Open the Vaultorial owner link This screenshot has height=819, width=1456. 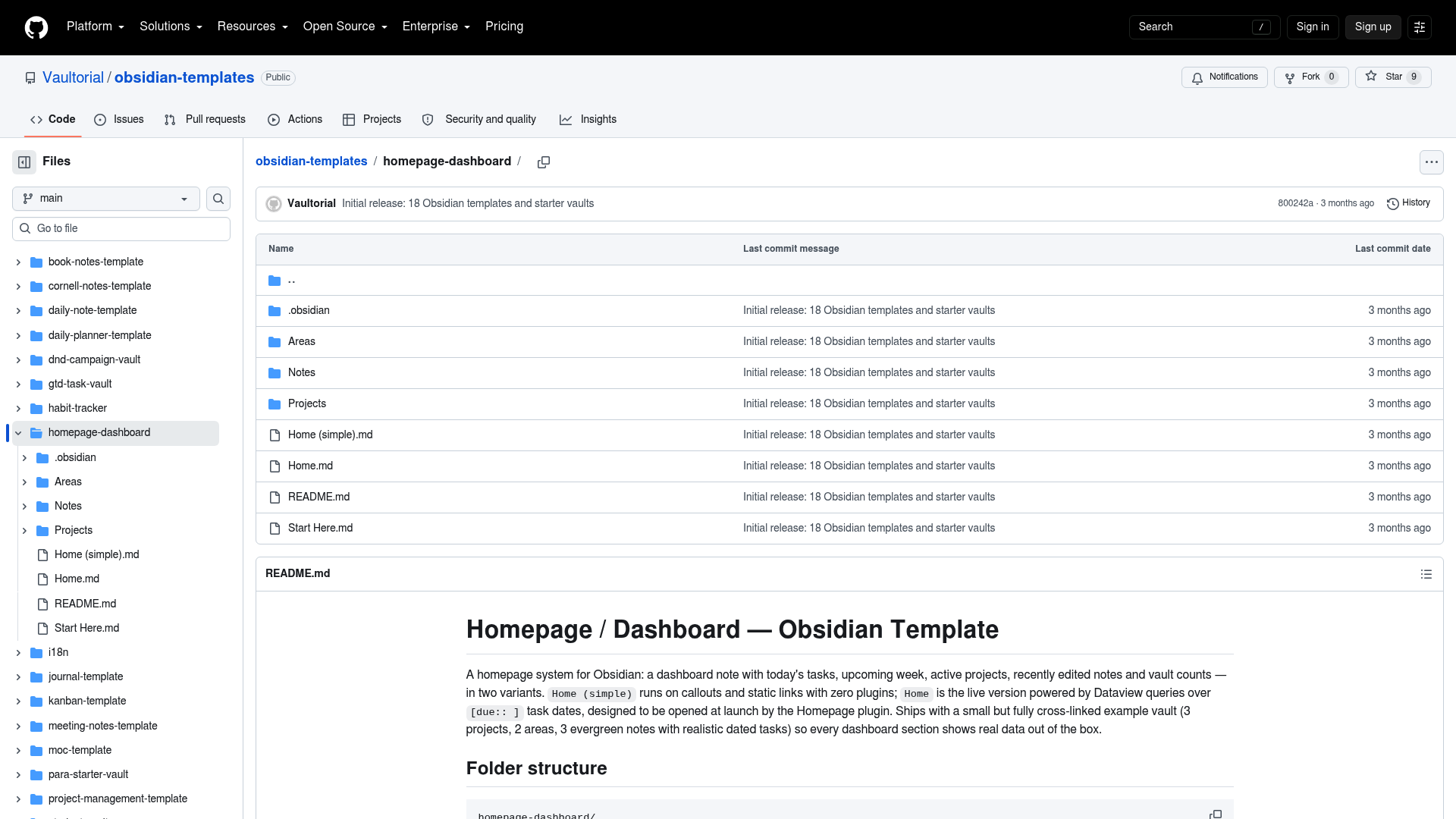[x=73, y=78]
